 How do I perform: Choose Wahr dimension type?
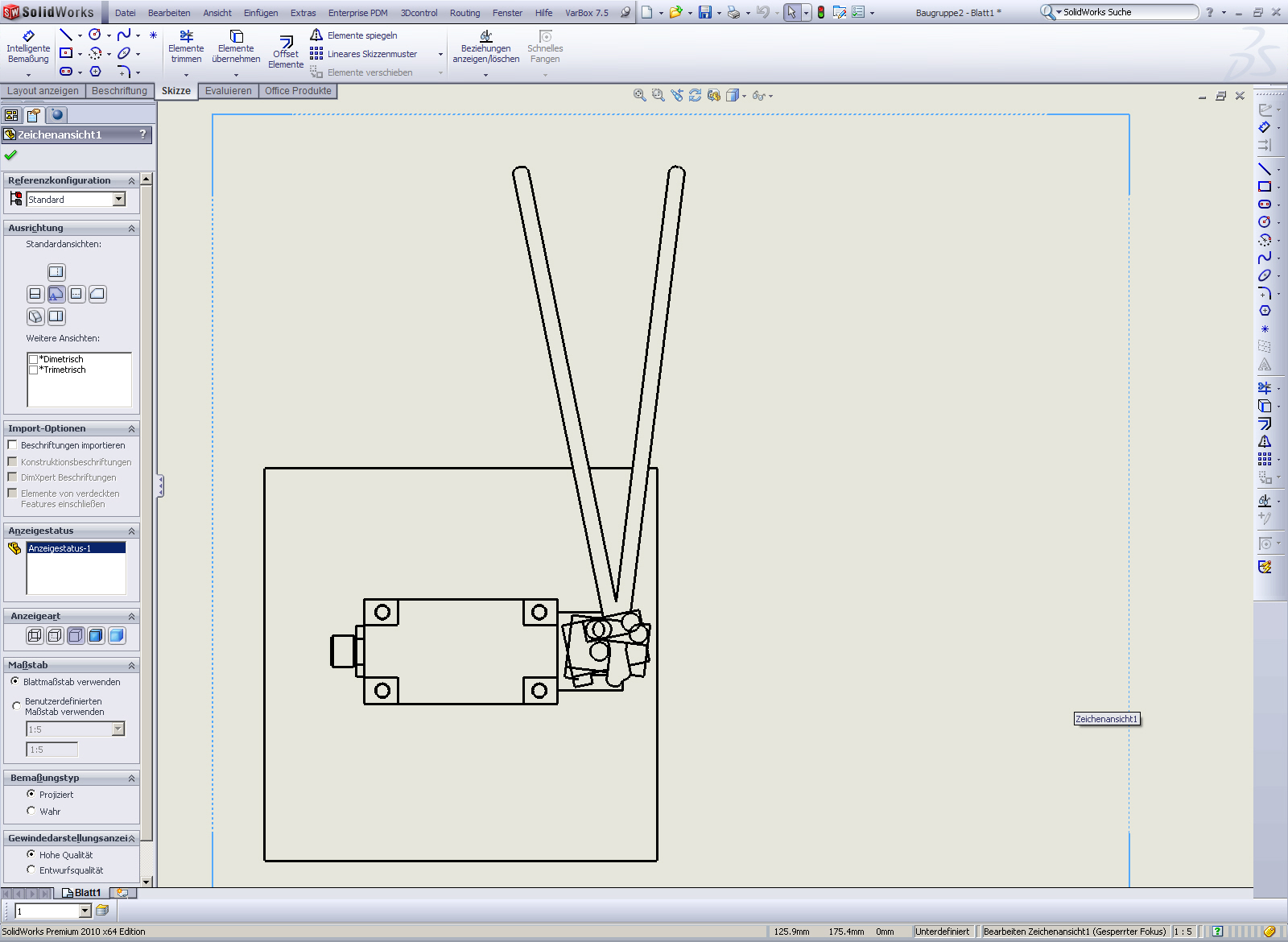coord(31,811)
